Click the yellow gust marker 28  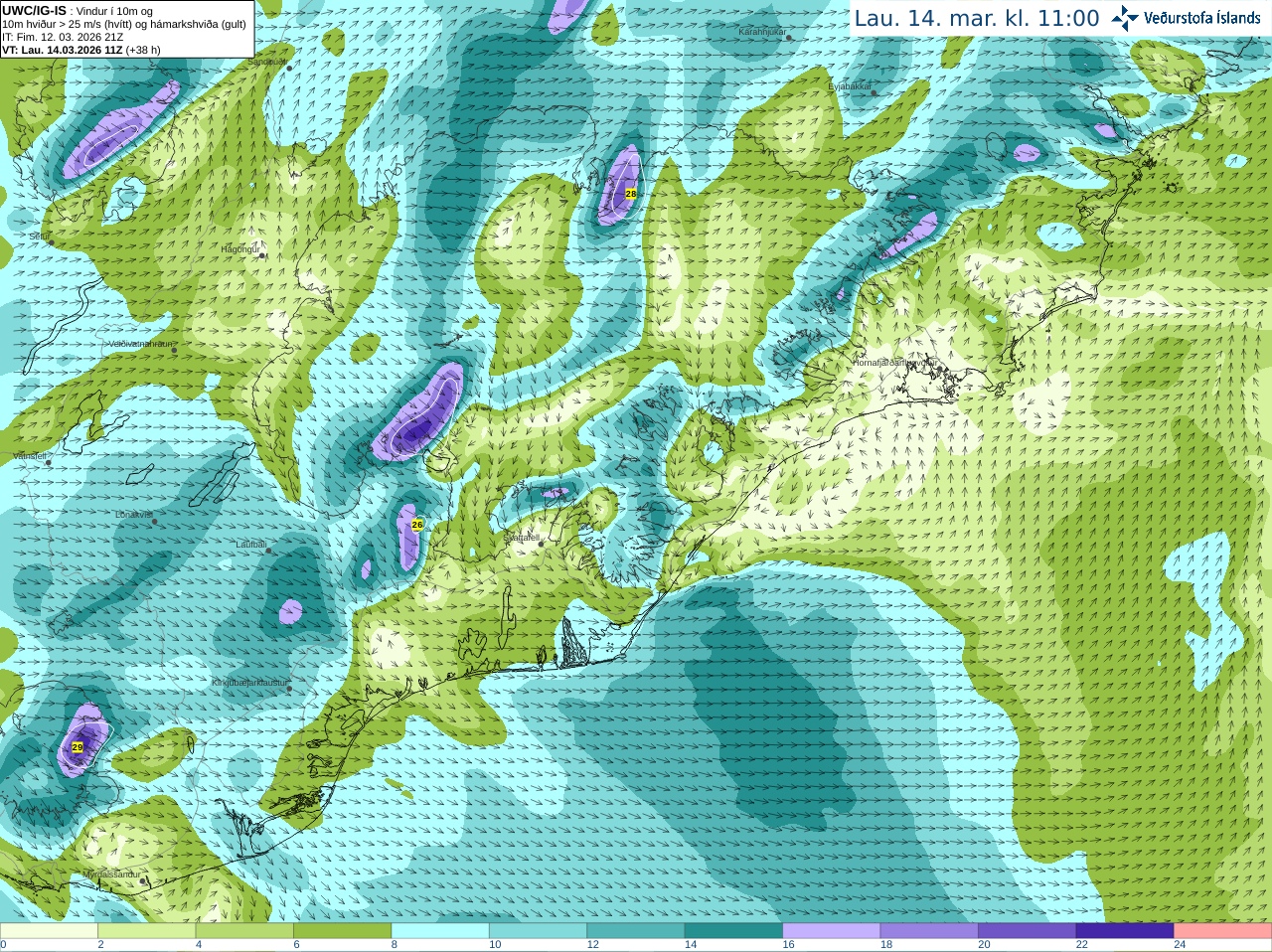[630, 194]
